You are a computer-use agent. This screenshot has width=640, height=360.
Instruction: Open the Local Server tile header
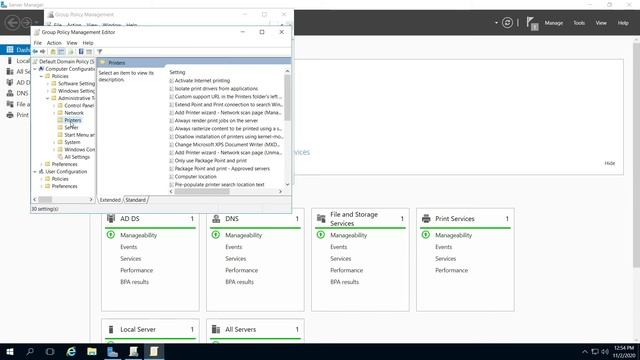click(138, 329)
